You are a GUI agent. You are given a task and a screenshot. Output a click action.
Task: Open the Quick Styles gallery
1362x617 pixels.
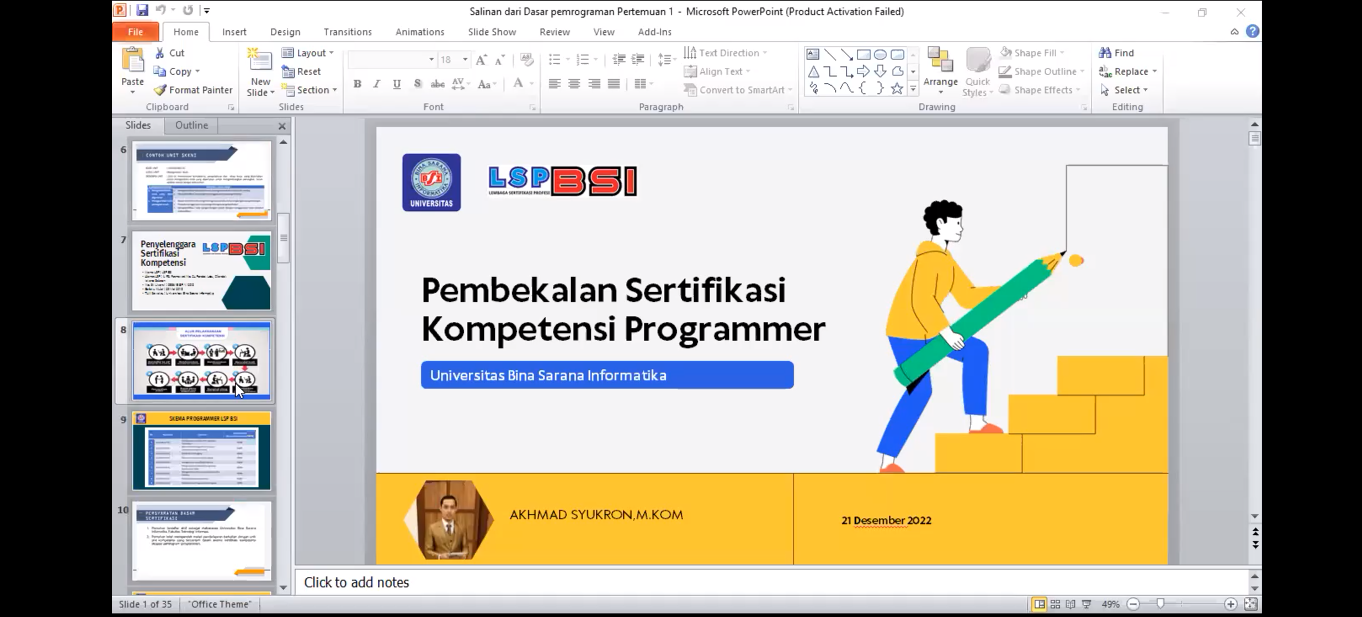(977, 72)
